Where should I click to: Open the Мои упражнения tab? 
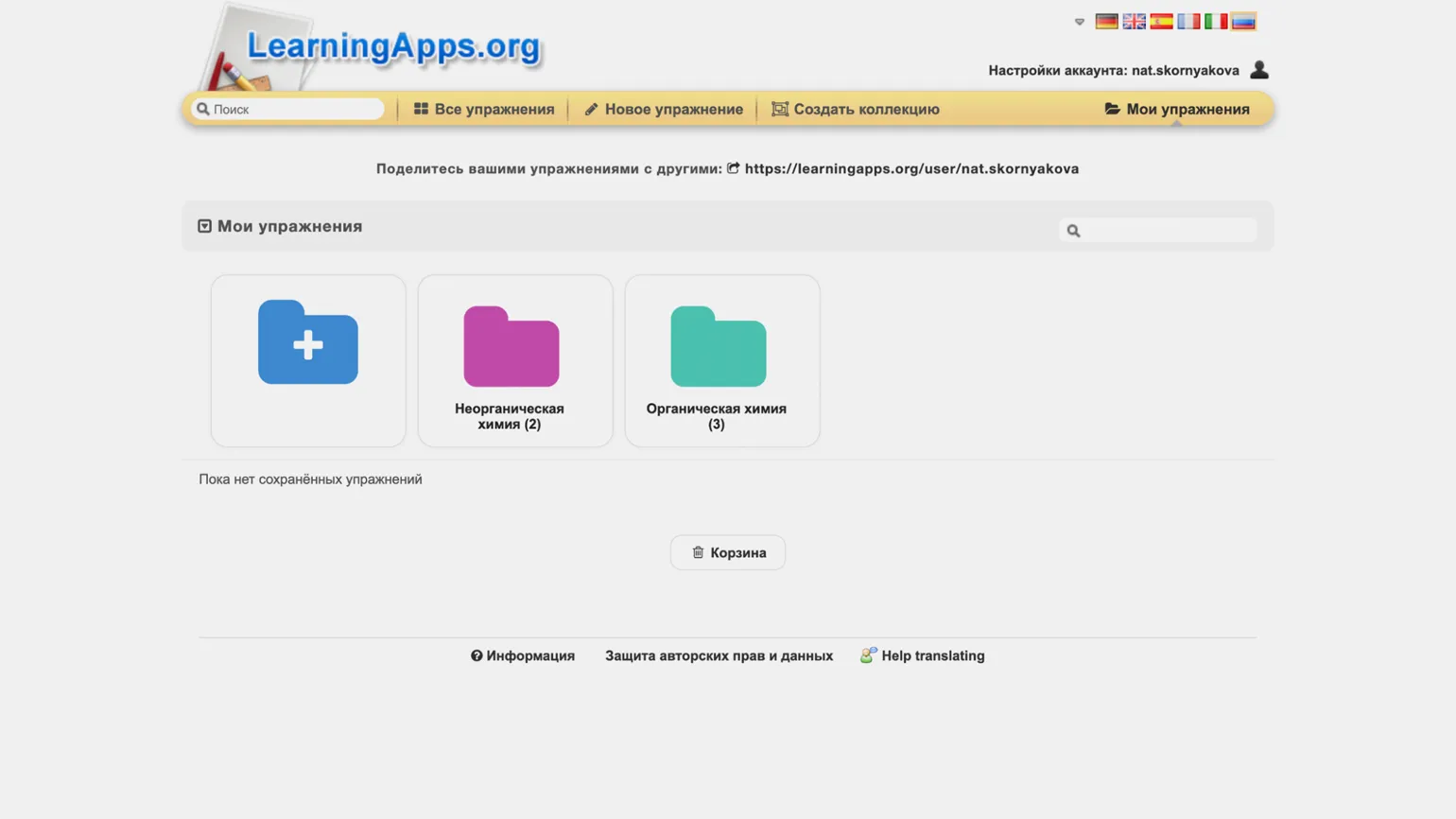pos(1177,110)
